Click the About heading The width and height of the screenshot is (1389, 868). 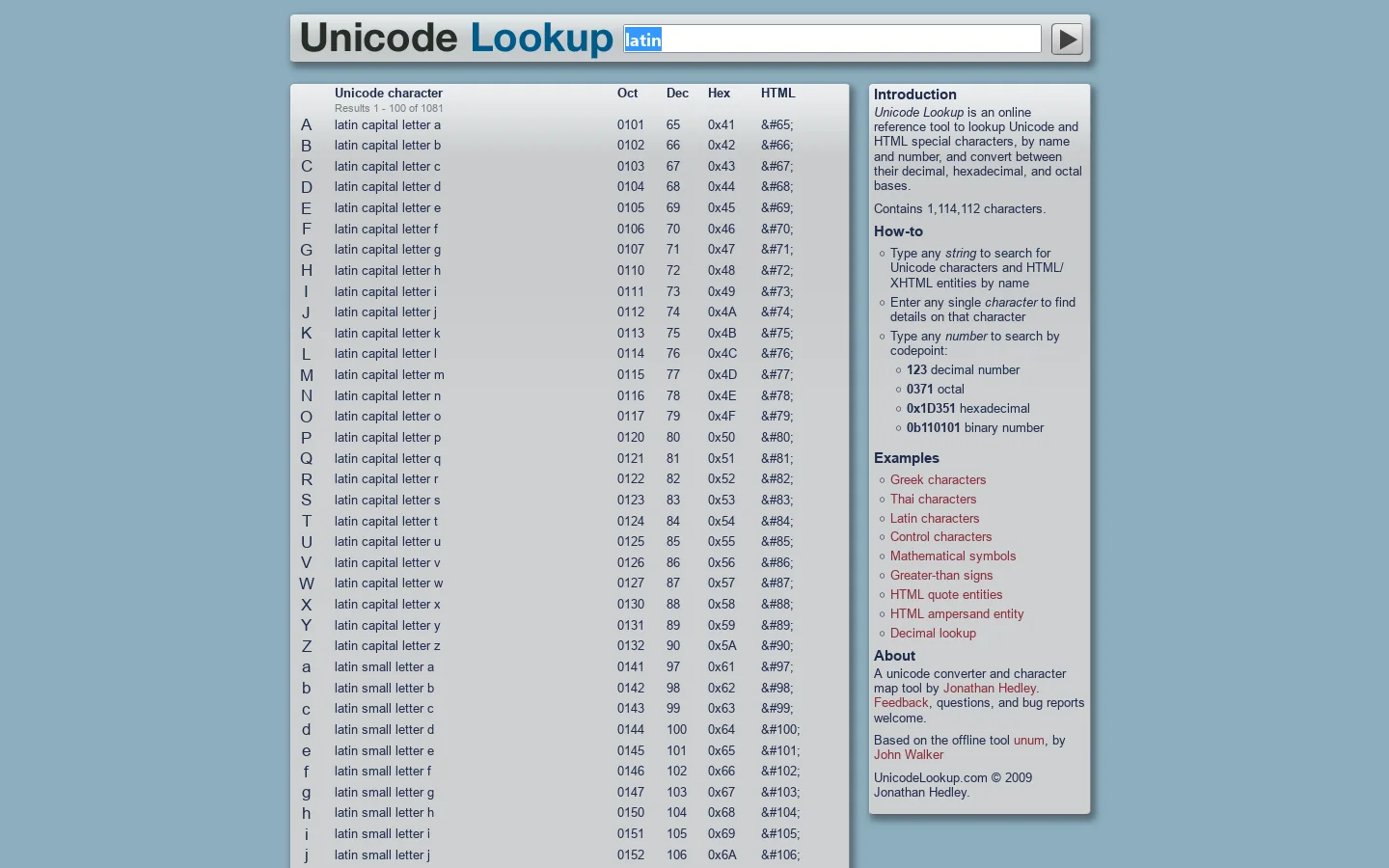pos(895,655)
